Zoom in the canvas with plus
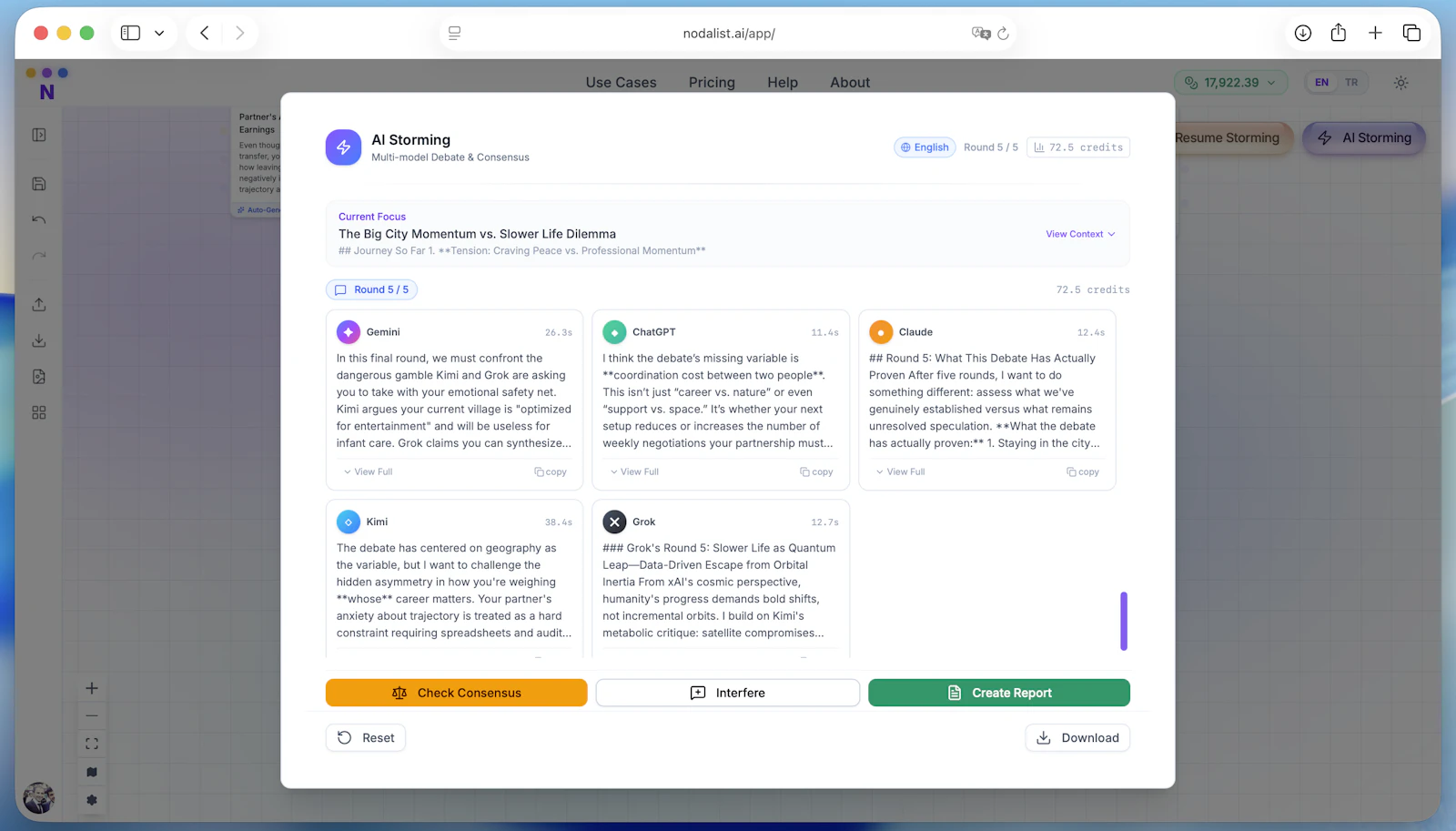 tap(92, 688)
